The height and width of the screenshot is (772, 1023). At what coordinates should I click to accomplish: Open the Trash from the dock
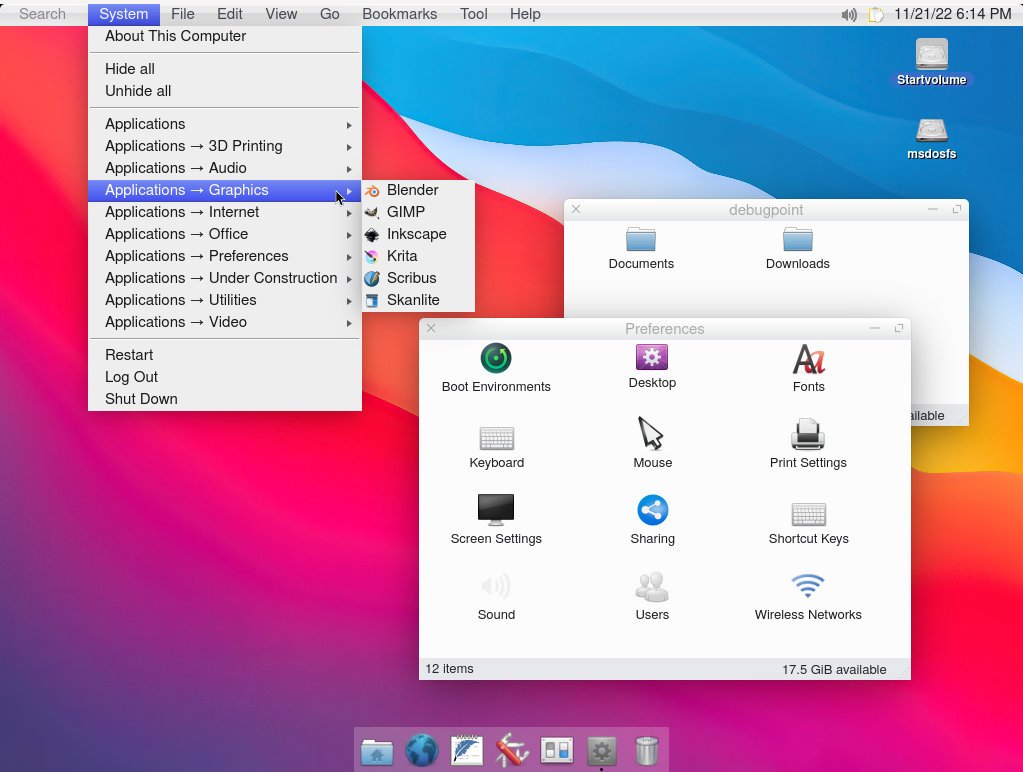click(x=646, y=749)
